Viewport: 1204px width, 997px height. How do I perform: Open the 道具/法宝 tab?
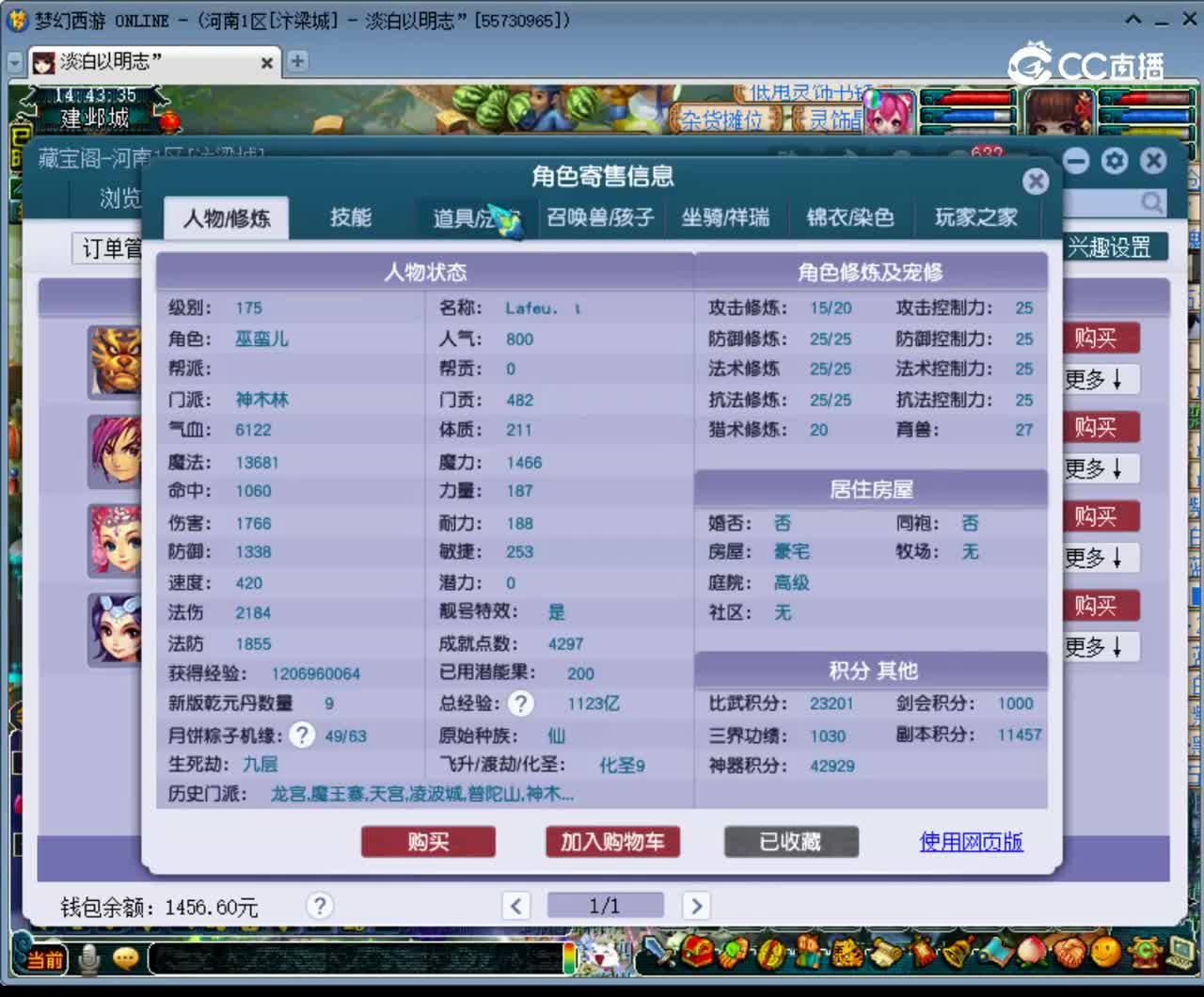coord(476,217)
